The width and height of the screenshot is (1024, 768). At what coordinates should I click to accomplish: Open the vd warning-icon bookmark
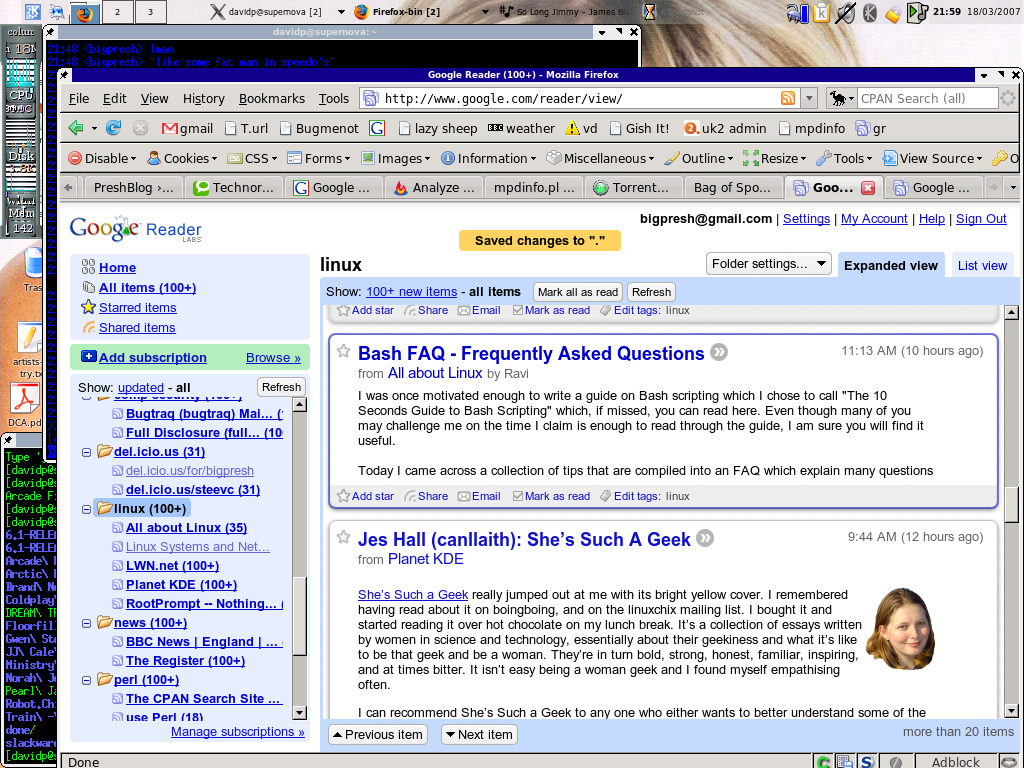(581, 128)
